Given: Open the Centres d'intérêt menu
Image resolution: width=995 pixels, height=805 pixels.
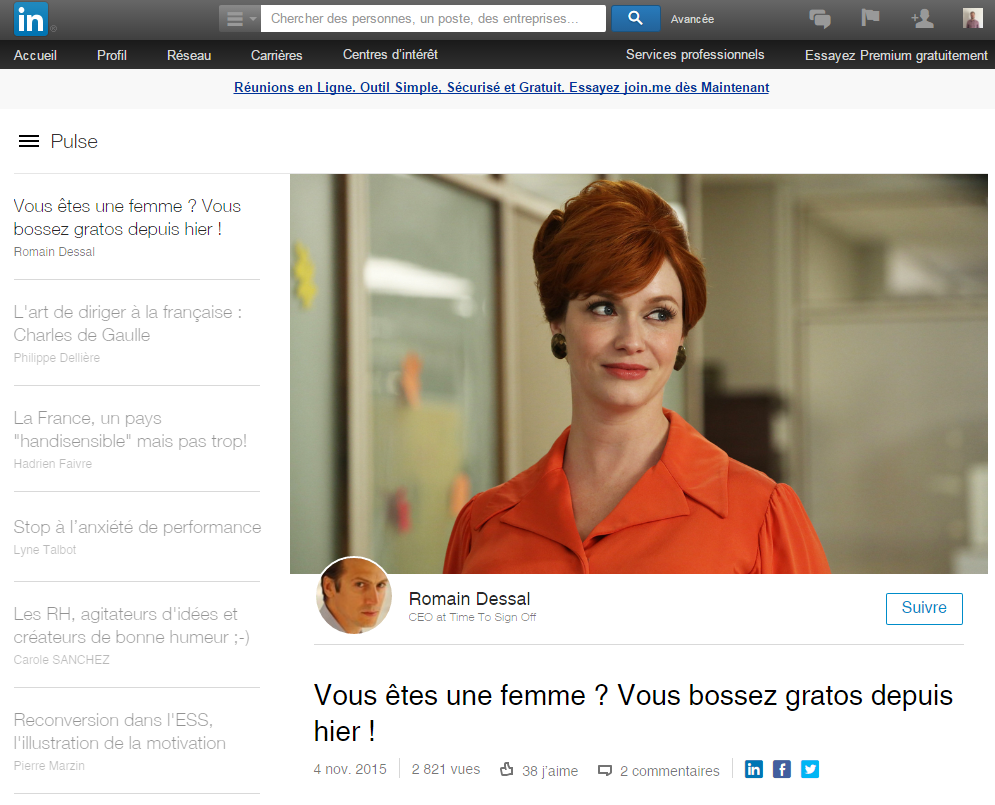Looking at the screenshot, I should click(390, 55).
